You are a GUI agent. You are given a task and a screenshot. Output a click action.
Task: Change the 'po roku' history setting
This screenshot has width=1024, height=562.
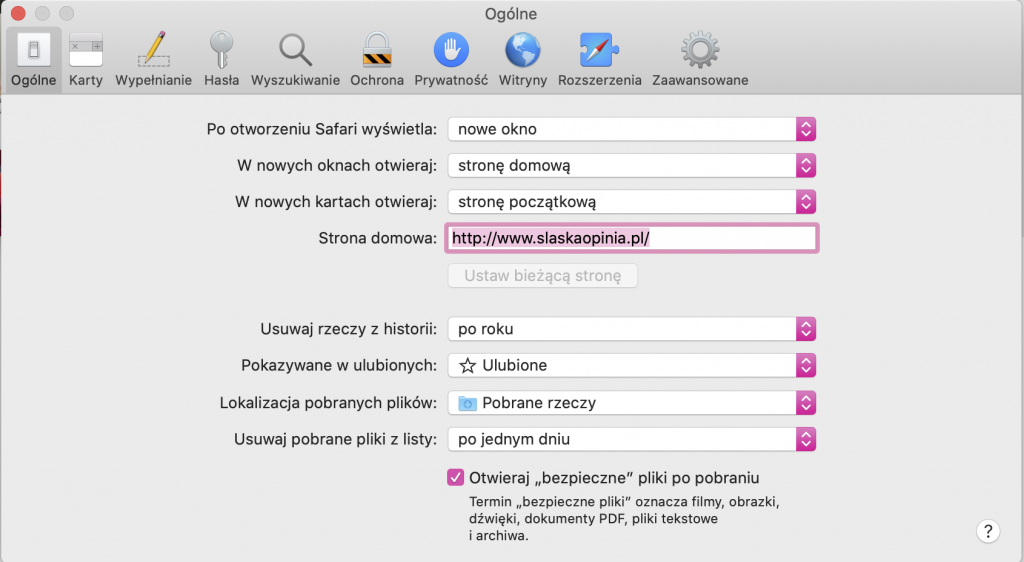[x=632, y=329]
